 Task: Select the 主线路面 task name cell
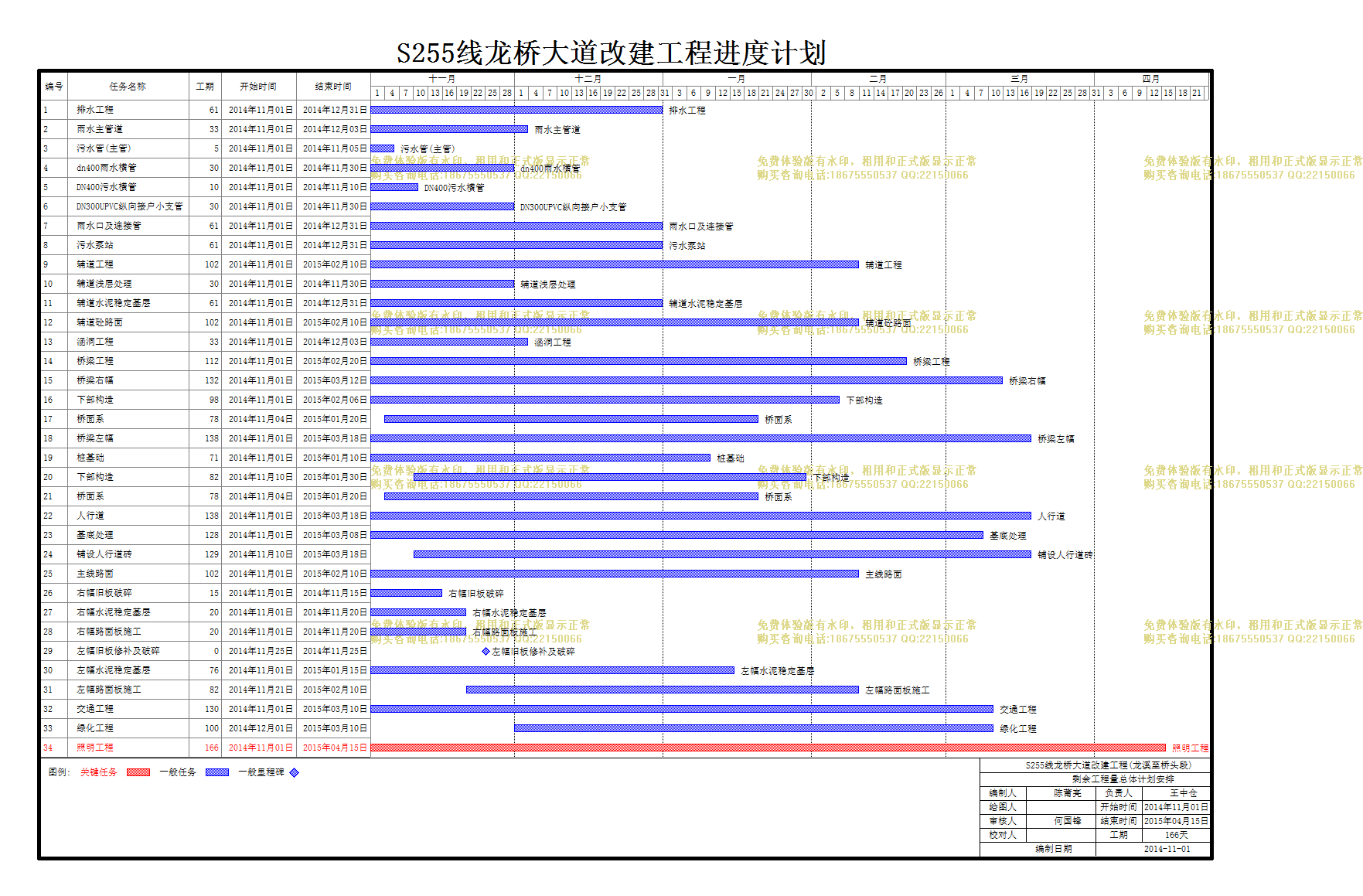click(x=128, y=574)
